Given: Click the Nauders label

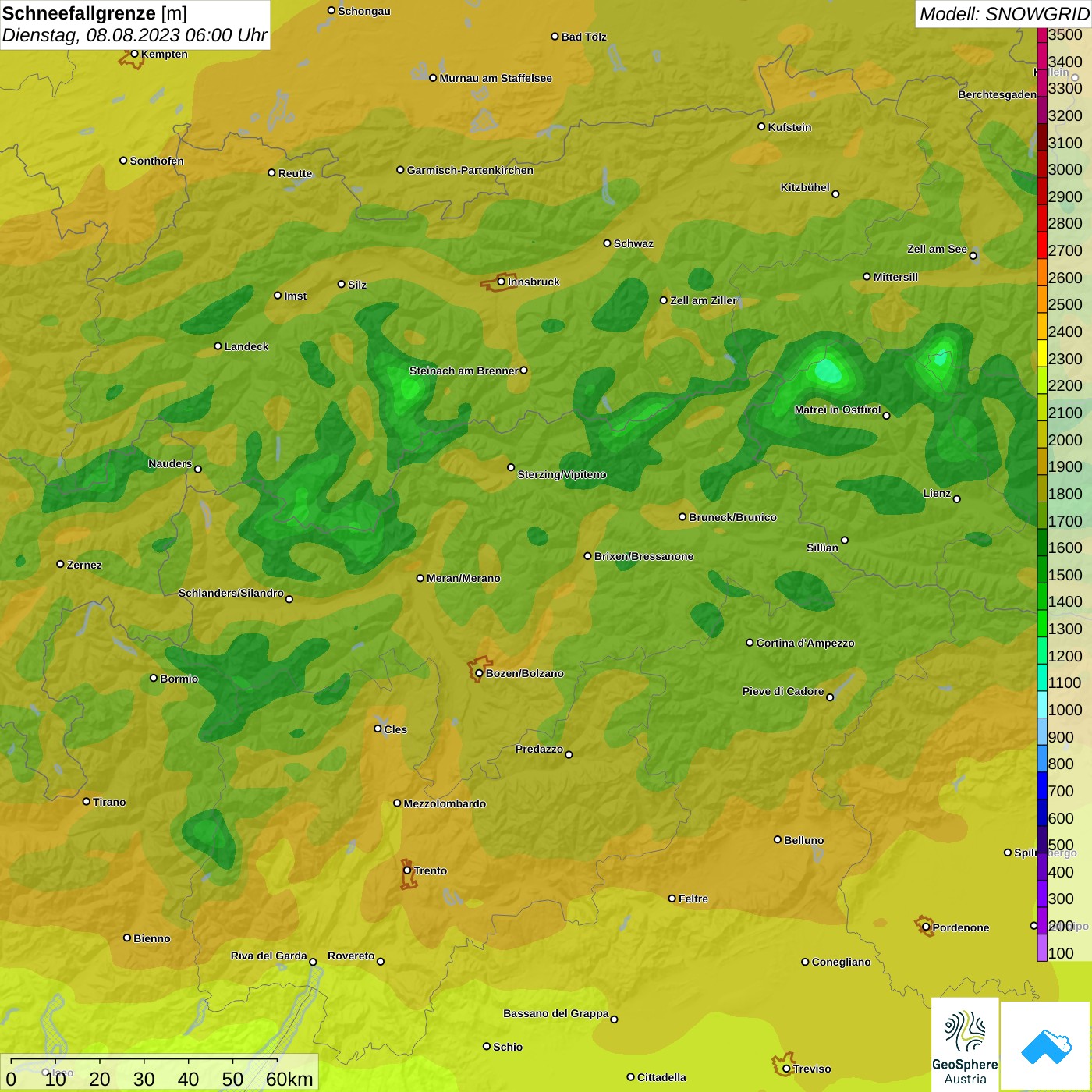Looking at the screenshot, I should 170,463.
